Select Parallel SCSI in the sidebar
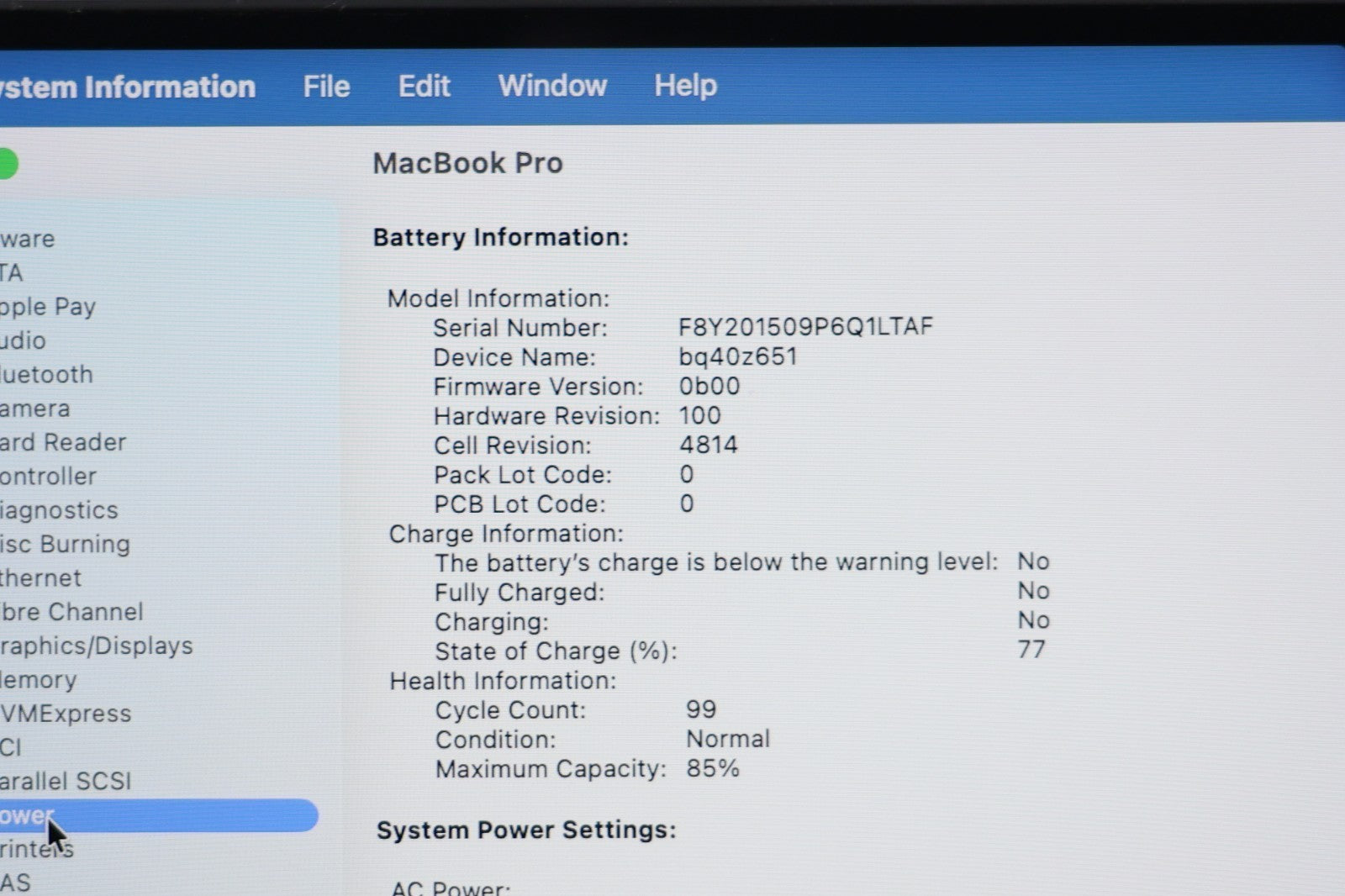 pos(66,781)
